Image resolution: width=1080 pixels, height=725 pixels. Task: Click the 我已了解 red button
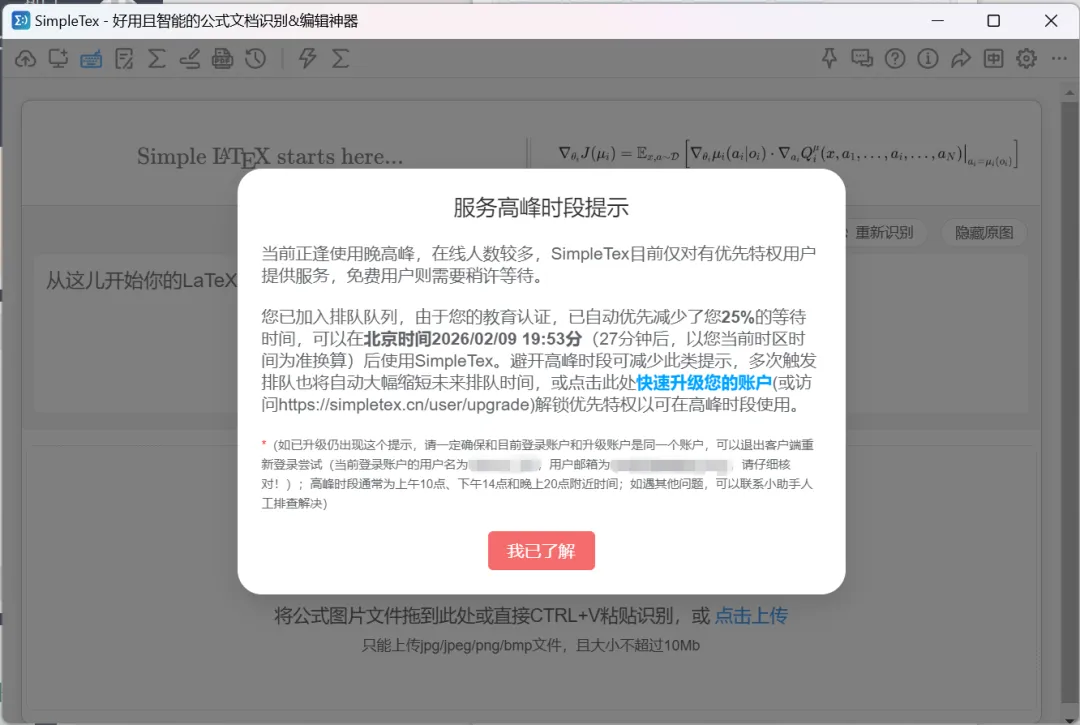[541, 551]
